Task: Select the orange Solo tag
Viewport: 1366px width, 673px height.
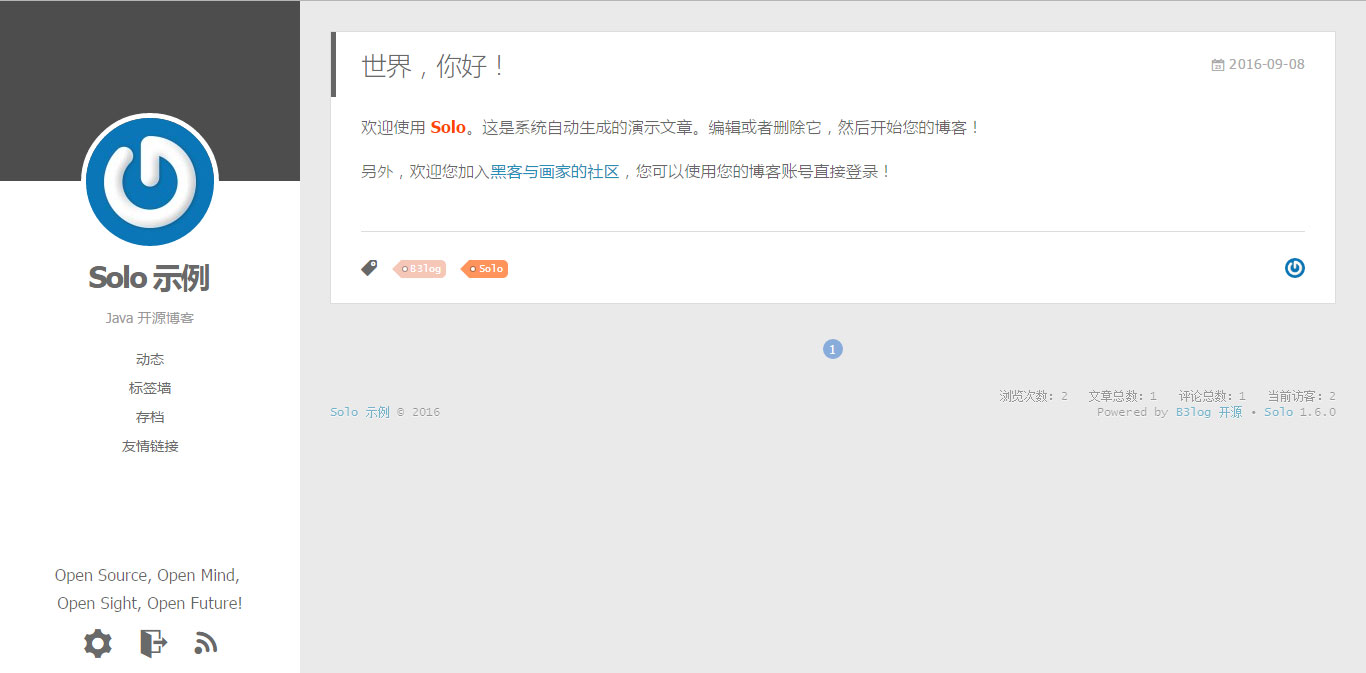Action: click(x=485, y=269)
